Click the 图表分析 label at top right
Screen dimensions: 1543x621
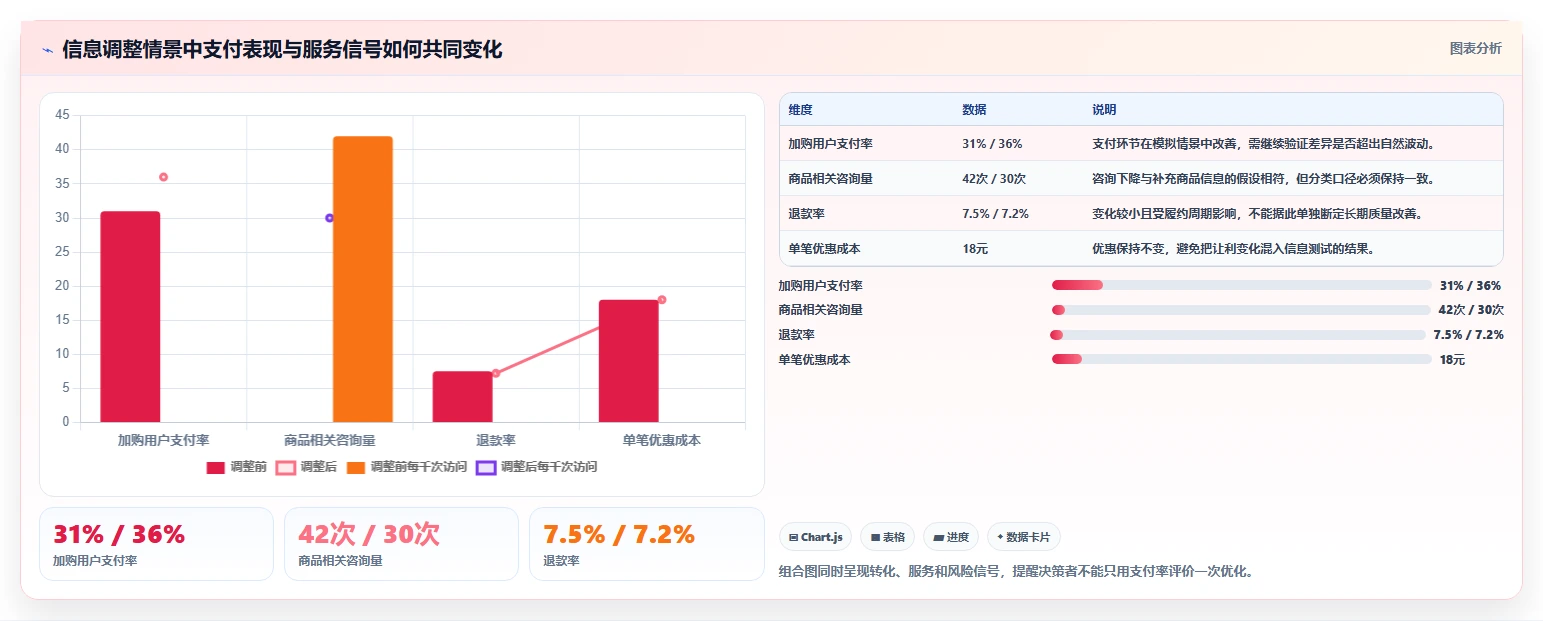(1475, 48)
